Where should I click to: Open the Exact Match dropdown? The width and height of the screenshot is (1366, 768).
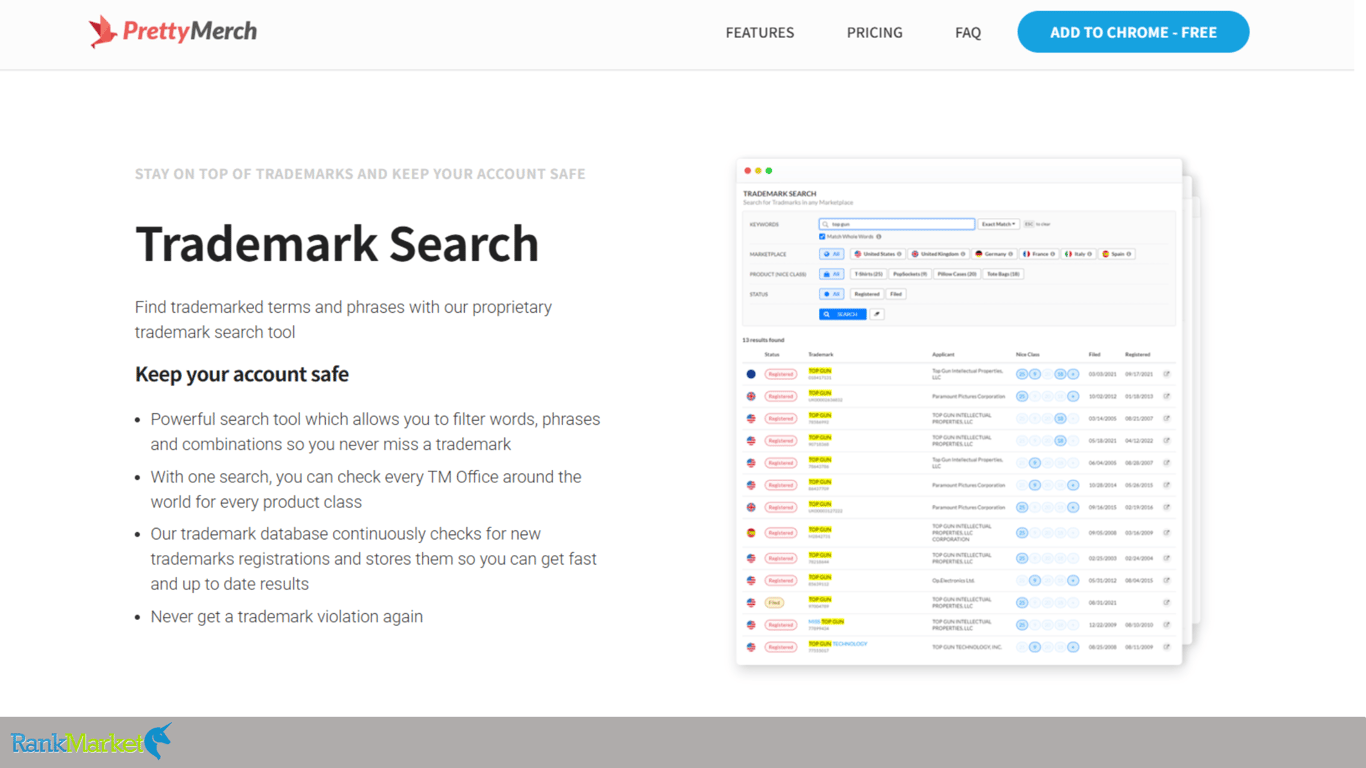998,224
